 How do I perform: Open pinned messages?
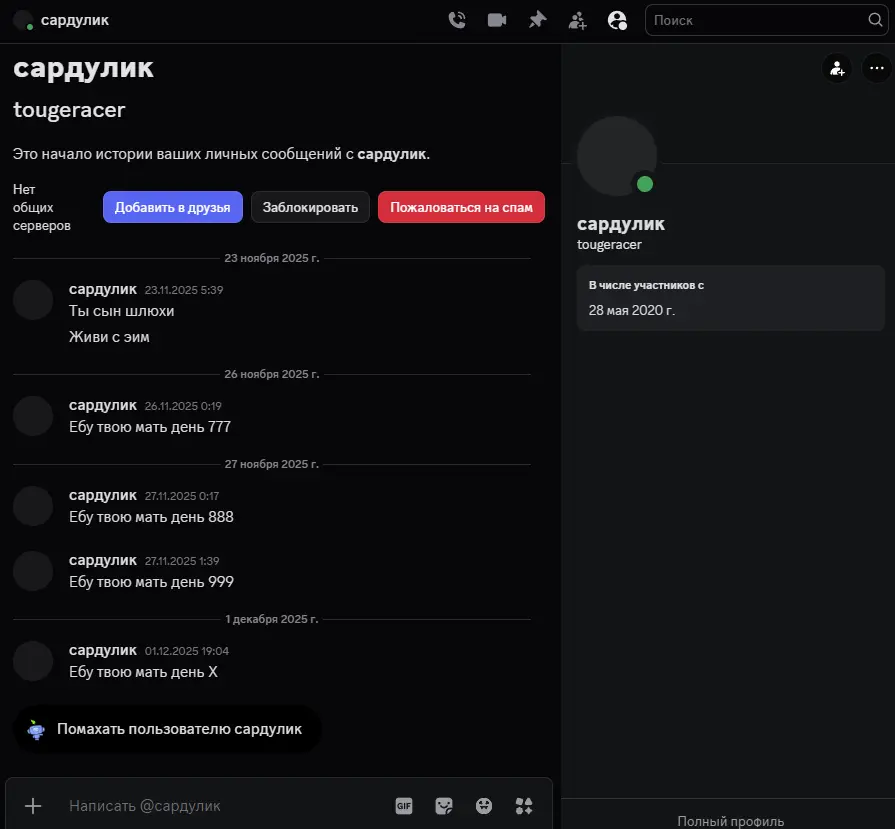(x=537, y=20)
